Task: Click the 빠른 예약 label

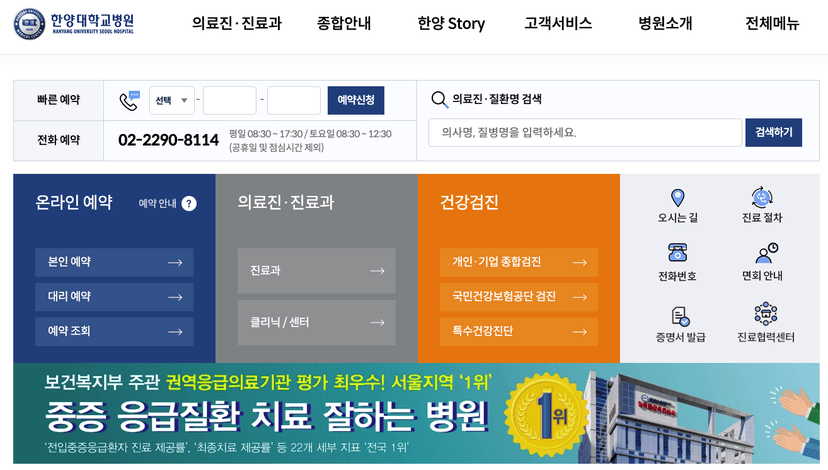Action: (58, 100)
